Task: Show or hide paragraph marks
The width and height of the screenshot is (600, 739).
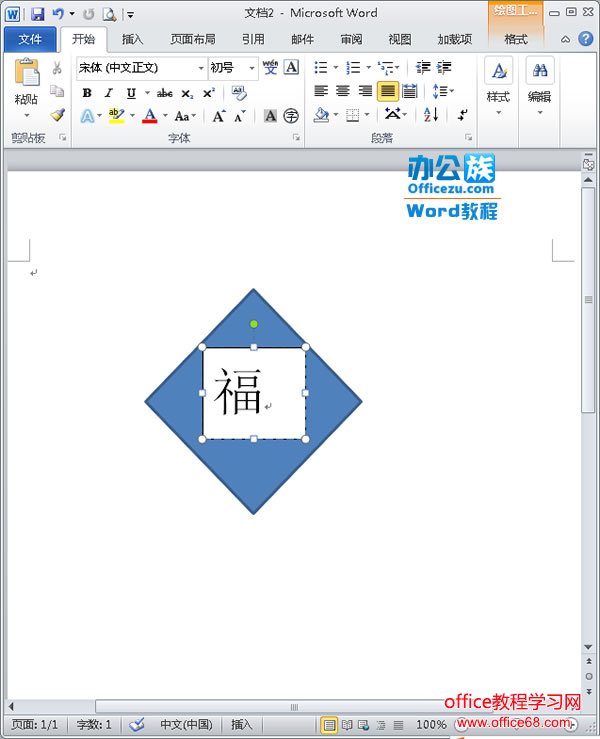Action: point(462,115)
